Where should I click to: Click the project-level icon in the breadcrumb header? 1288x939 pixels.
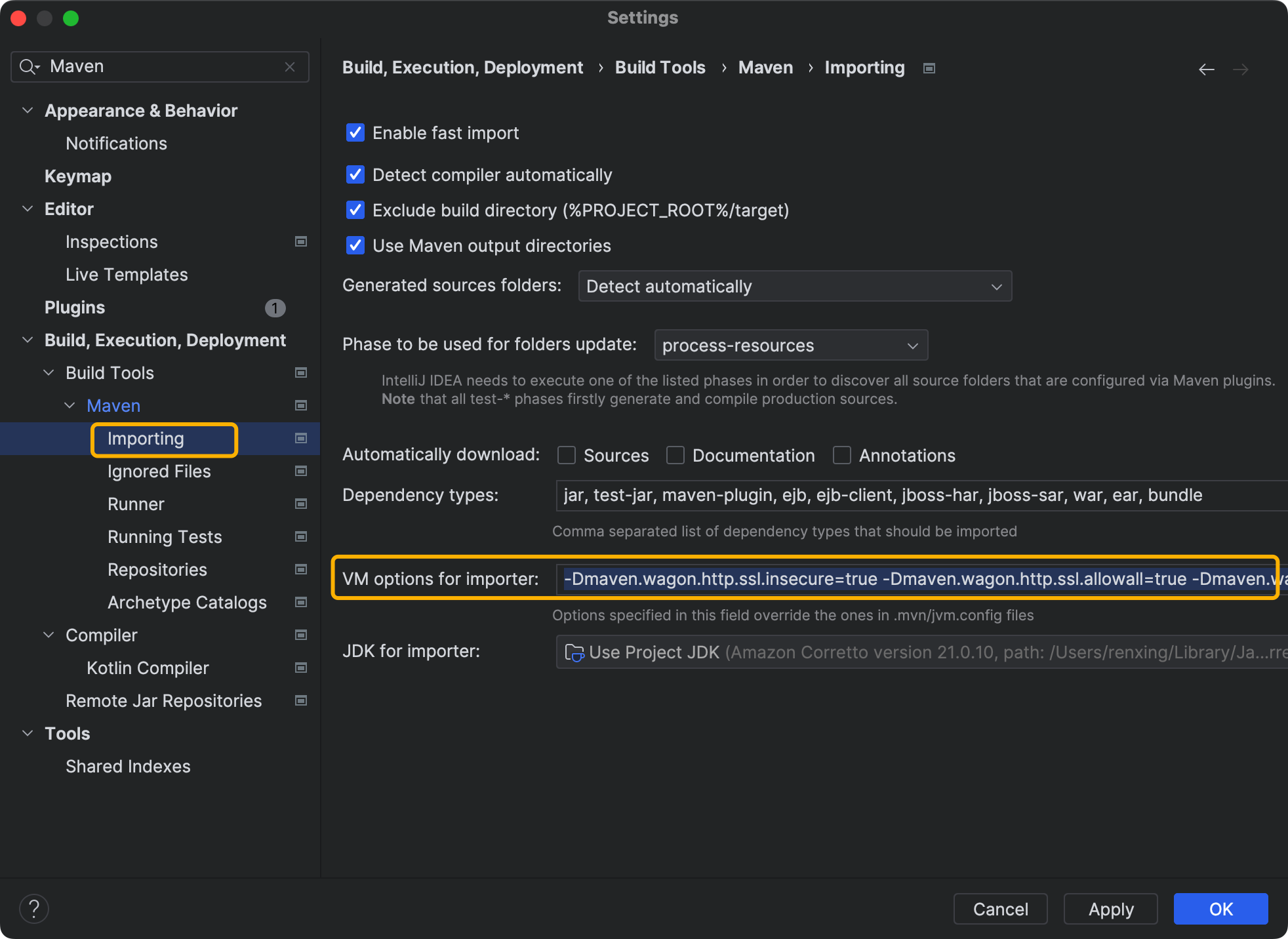pyautogui.click(x=929, y=68)
